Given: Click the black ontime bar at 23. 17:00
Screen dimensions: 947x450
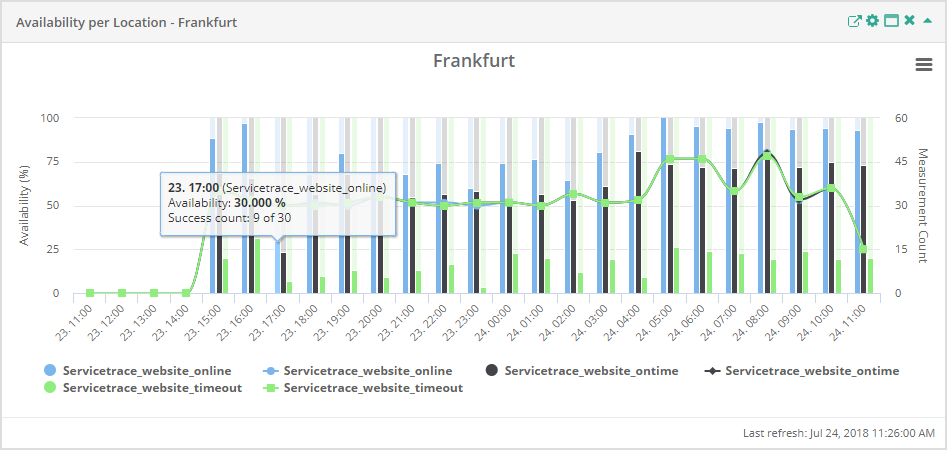Looking at the screenshot, I should (284, 273).
